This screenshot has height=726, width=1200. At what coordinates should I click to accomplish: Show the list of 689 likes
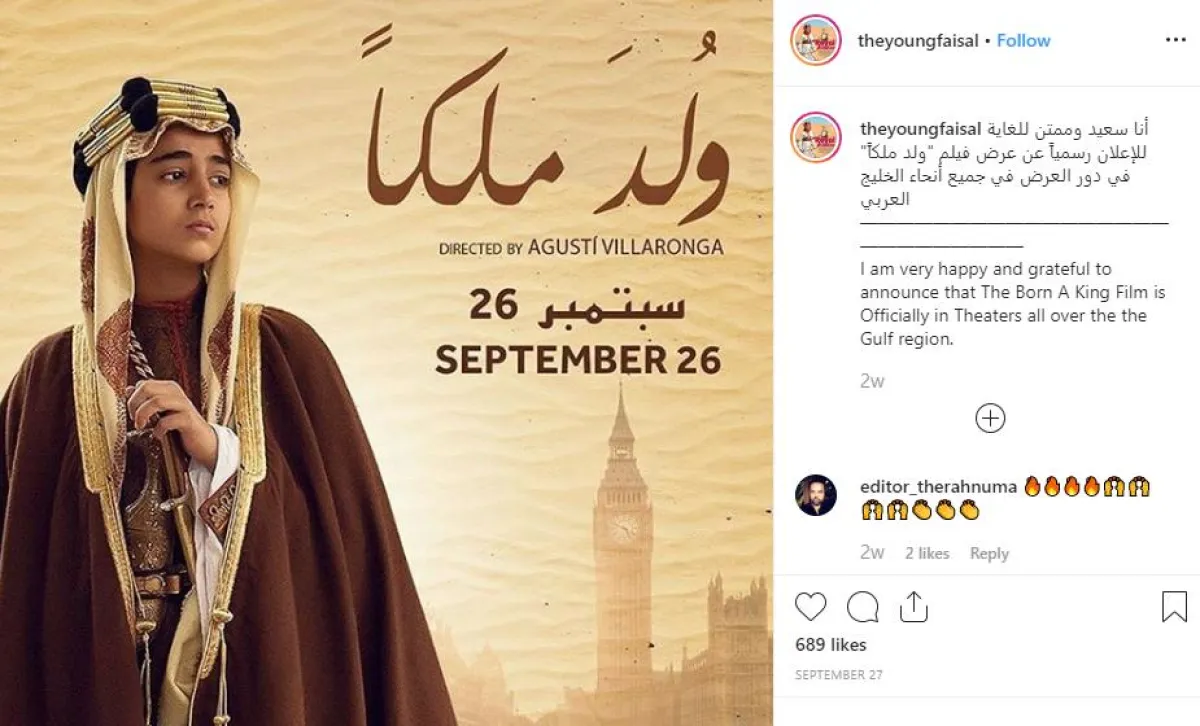pos(831,645)
